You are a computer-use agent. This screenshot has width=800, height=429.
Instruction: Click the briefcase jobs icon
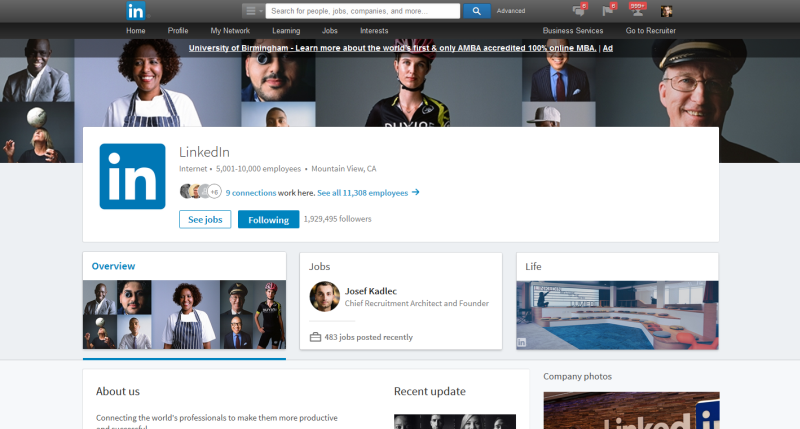pyautogui.click(x=315, y=337)
